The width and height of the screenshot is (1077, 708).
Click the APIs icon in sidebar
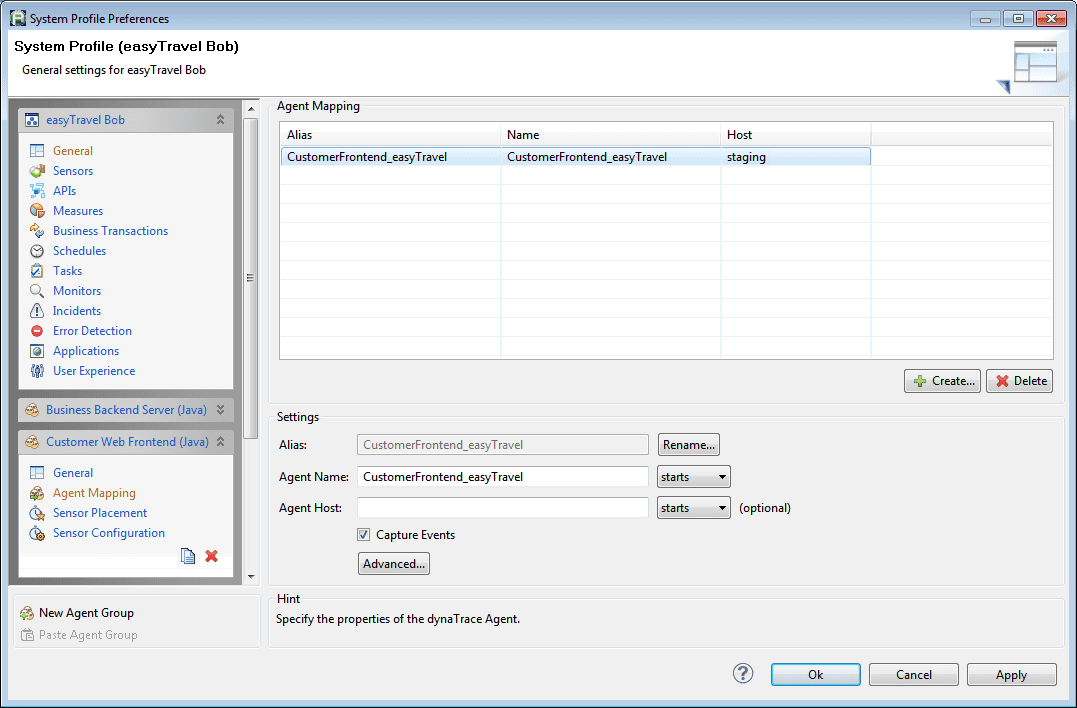(x=37, y=190)
